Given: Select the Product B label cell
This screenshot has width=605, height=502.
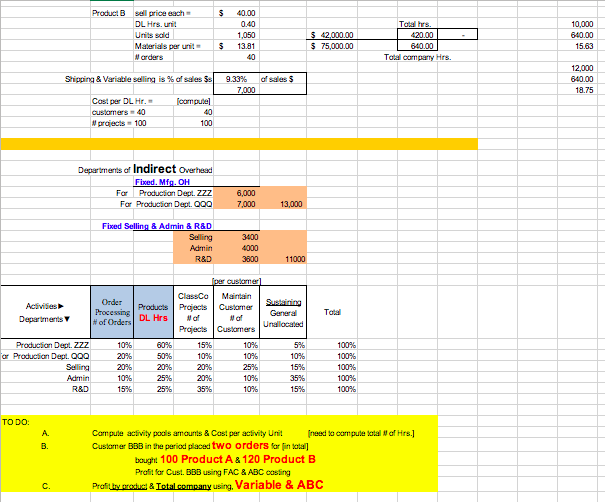Looking at the screenshot, I should point(109,13).
